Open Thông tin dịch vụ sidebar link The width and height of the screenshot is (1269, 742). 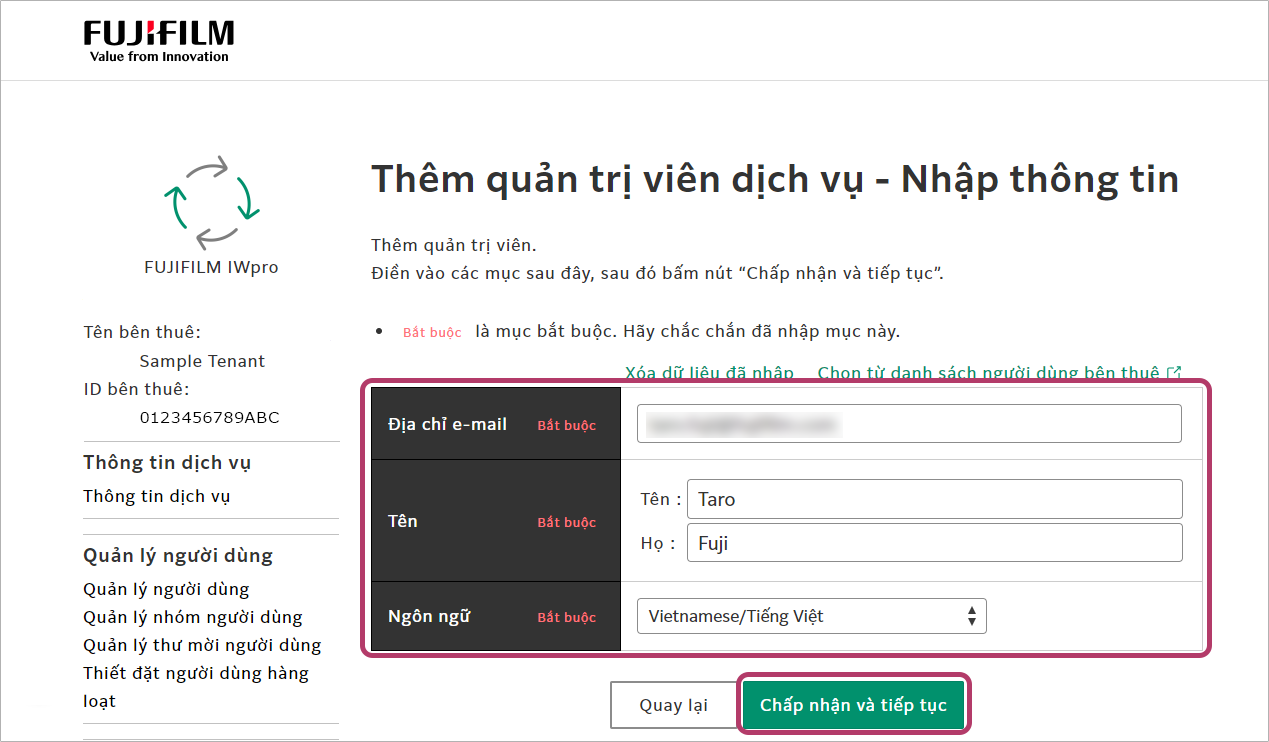[157, 496]
